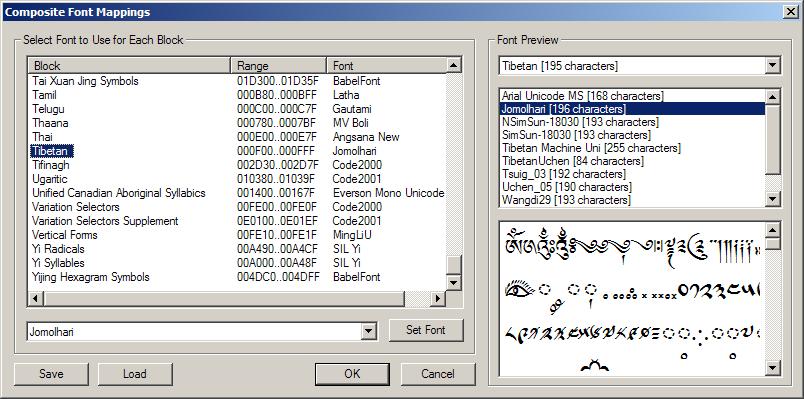Click the Latha font cell for Tamil

point(346,95)
